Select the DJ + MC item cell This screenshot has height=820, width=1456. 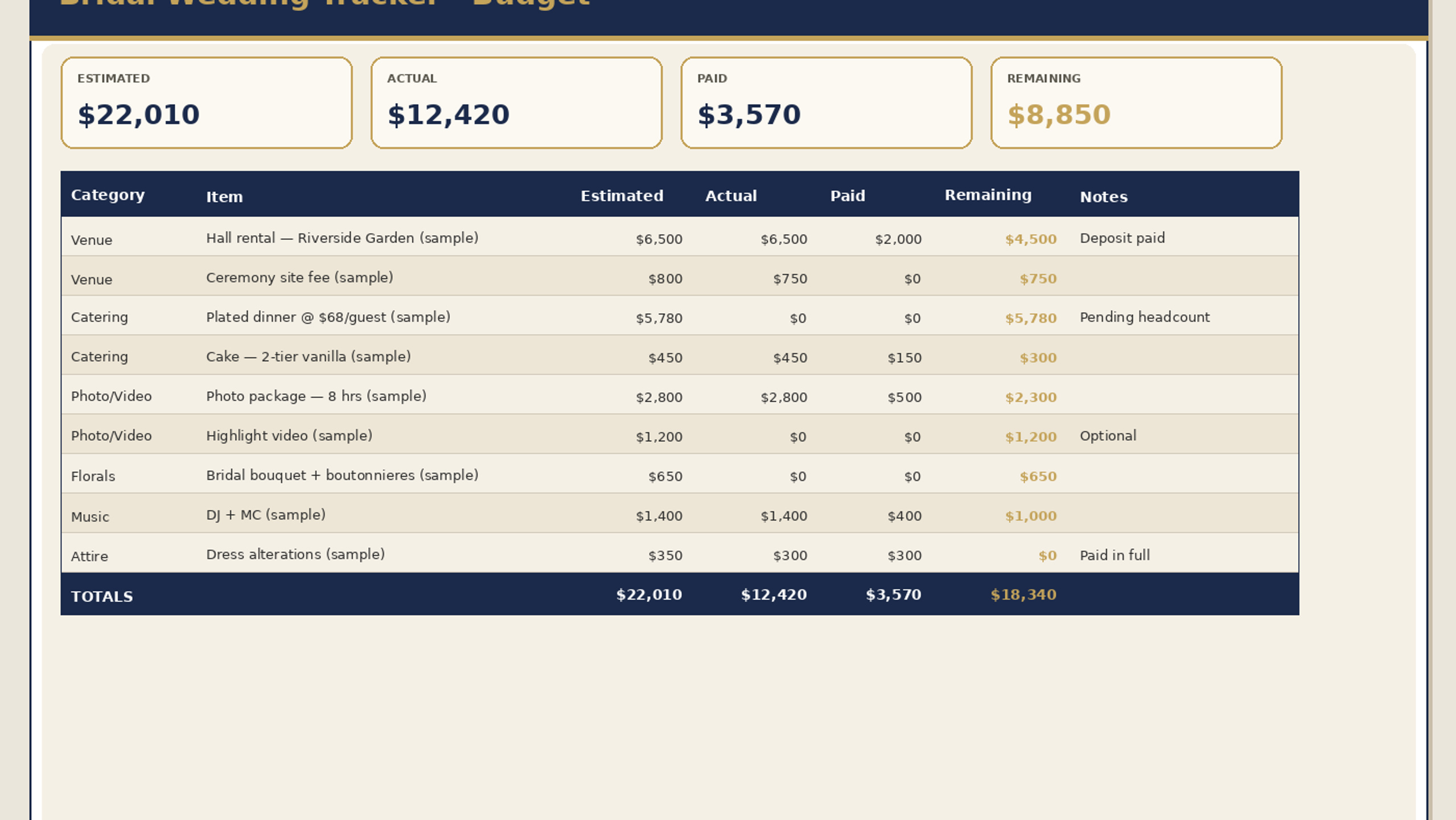coord(266,515)
